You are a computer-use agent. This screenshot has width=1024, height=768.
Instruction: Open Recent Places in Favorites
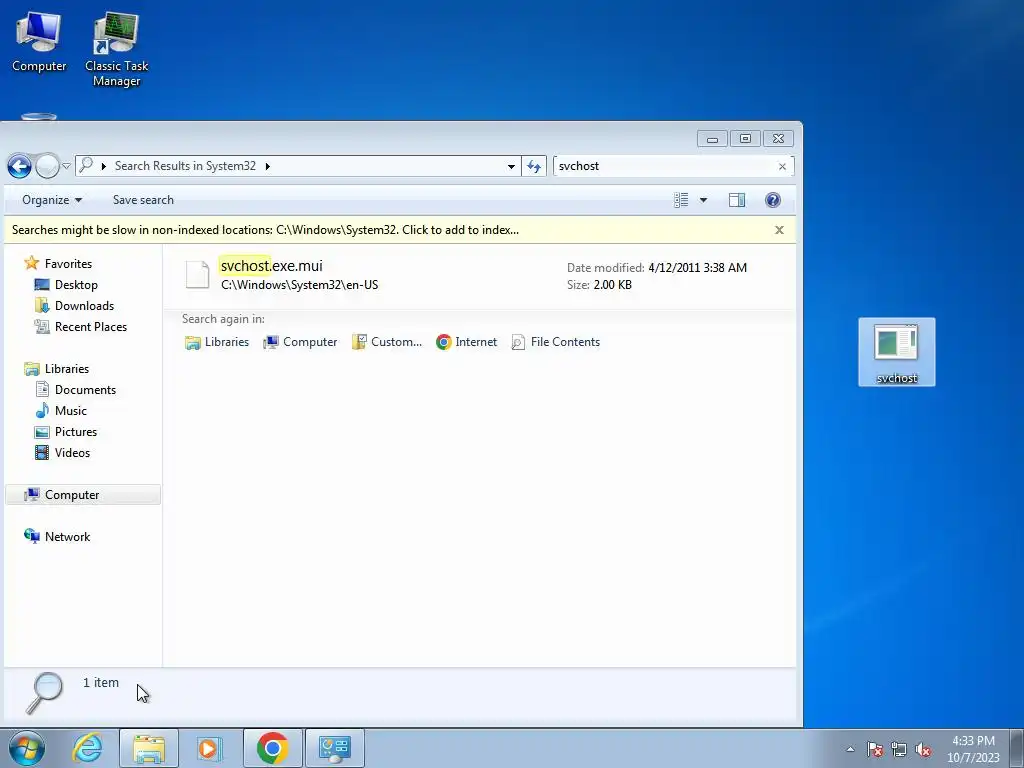coord(91,327)
